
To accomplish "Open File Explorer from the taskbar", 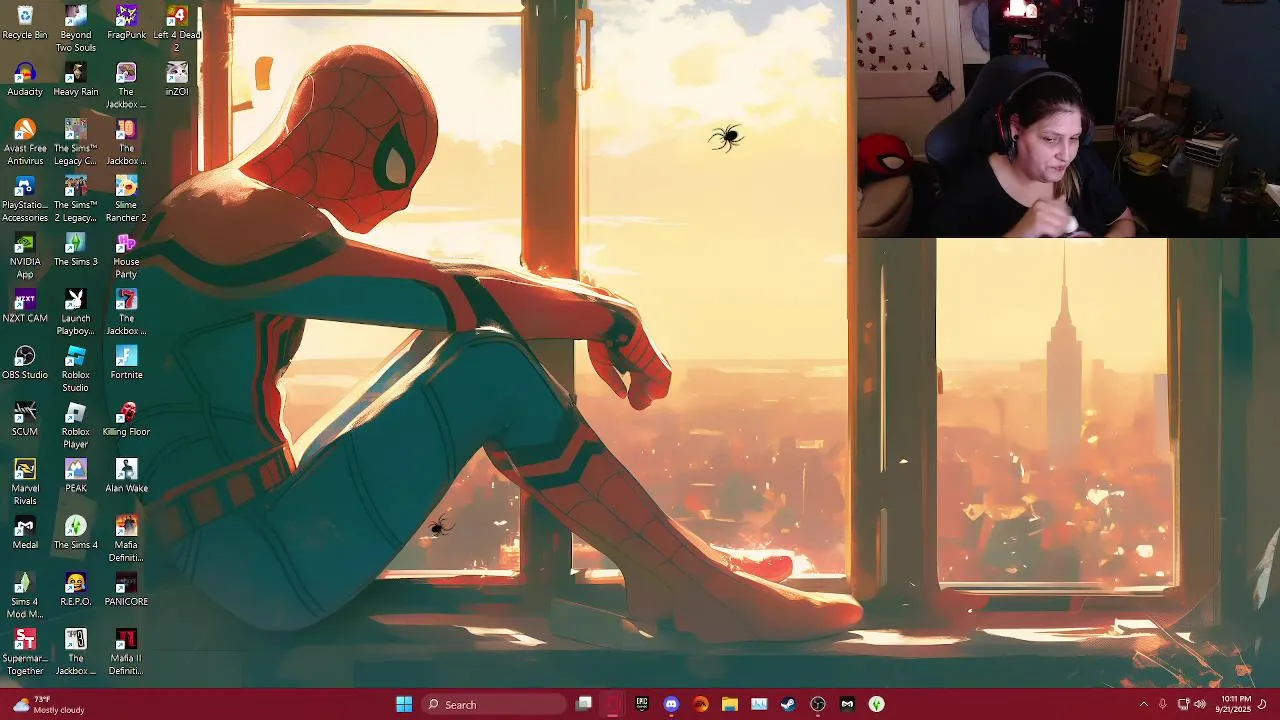I will (x=730, y=704).
